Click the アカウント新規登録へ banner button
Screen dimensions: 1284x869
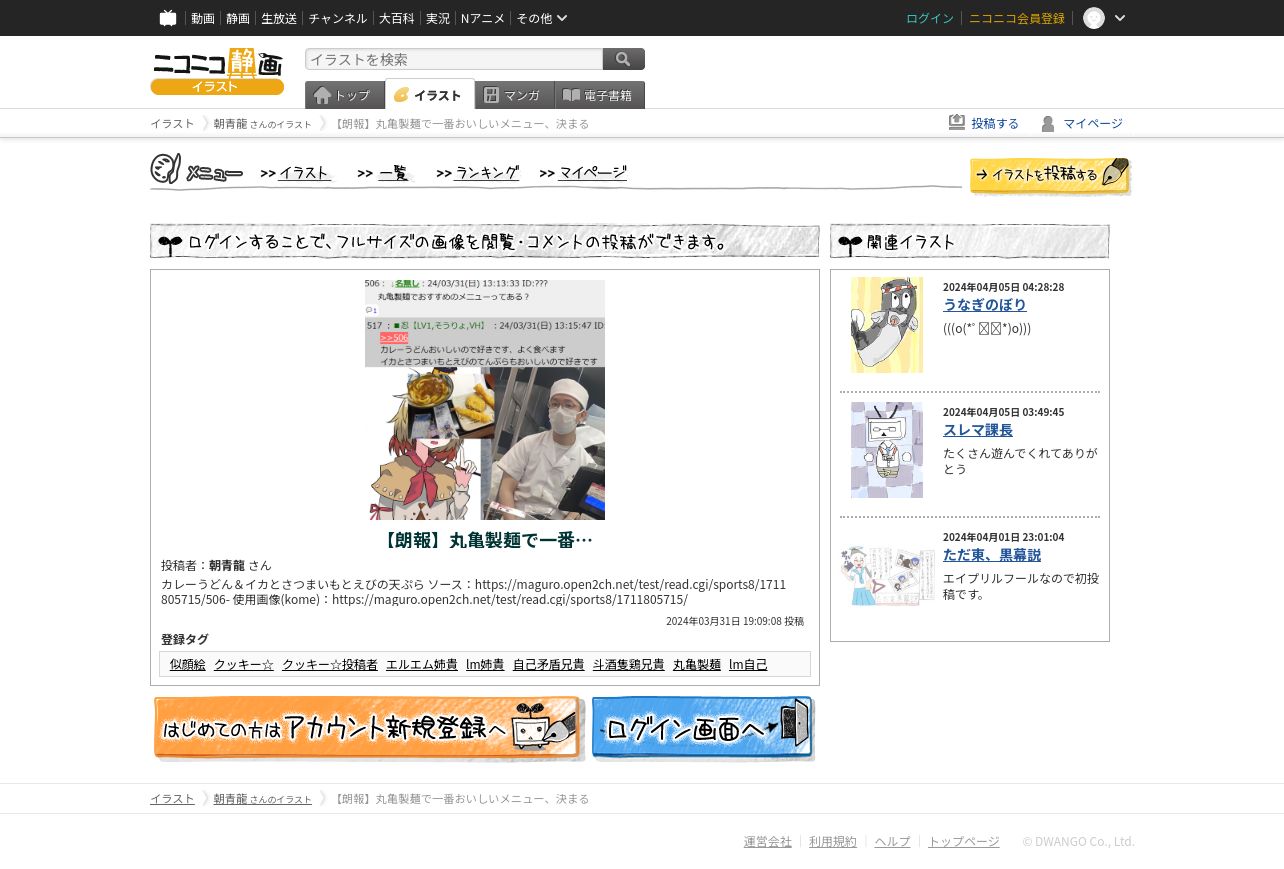[x=368, y=729]
